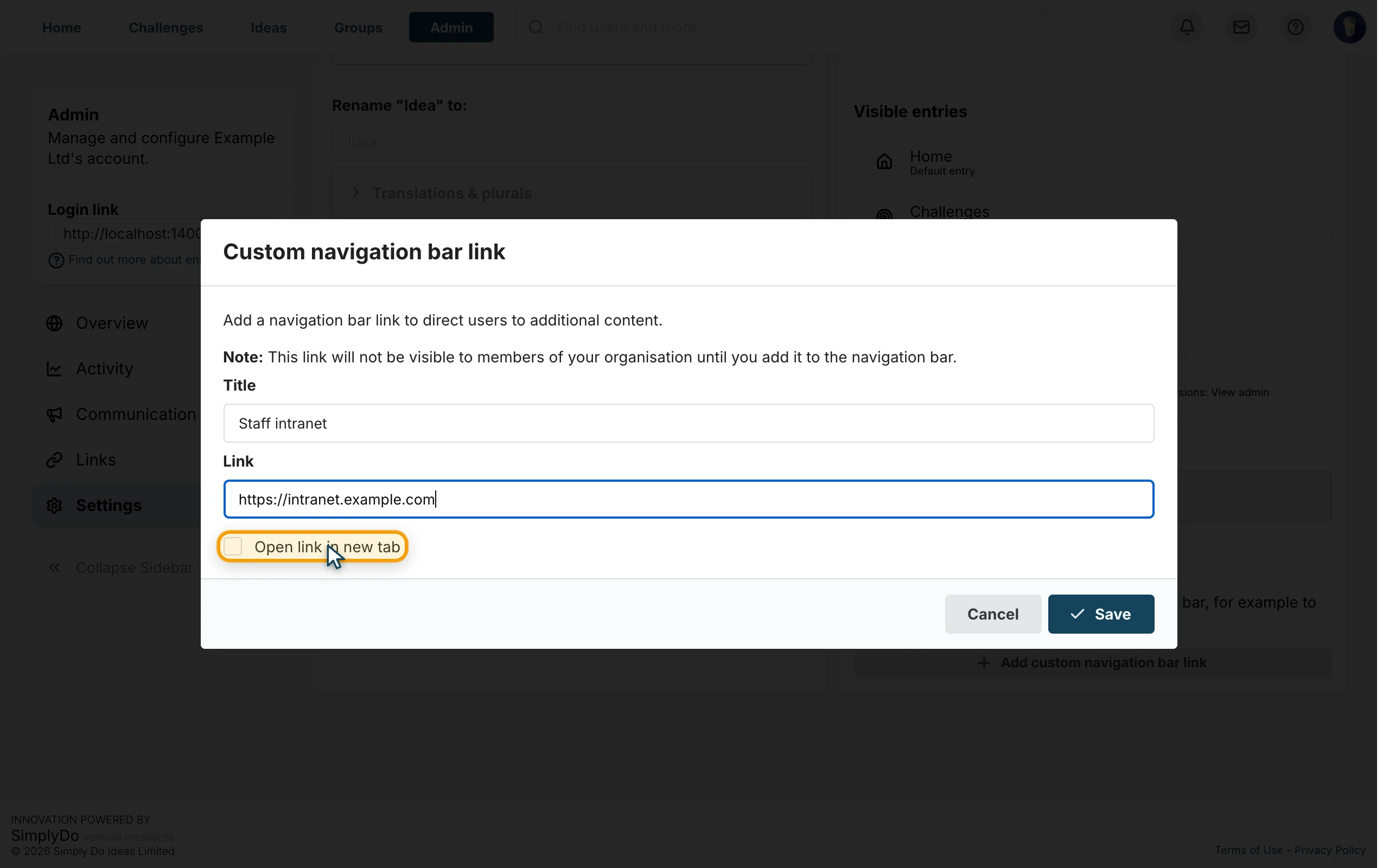Go to the Ideas nav tab
This screenshot has width=1389, height=868.
click(269, 28)
